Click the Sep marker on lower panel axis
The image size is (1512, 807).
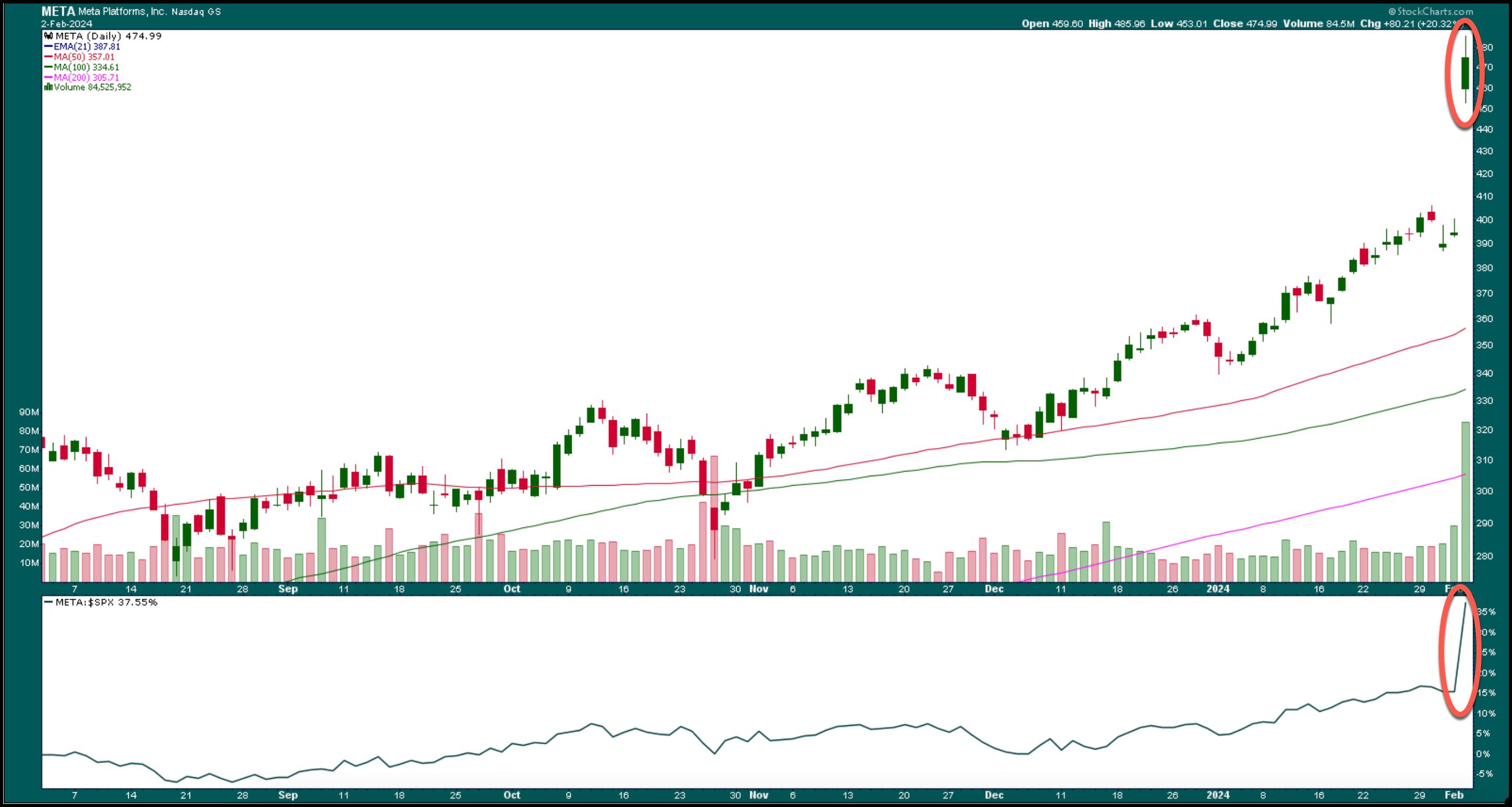[287, 795]
